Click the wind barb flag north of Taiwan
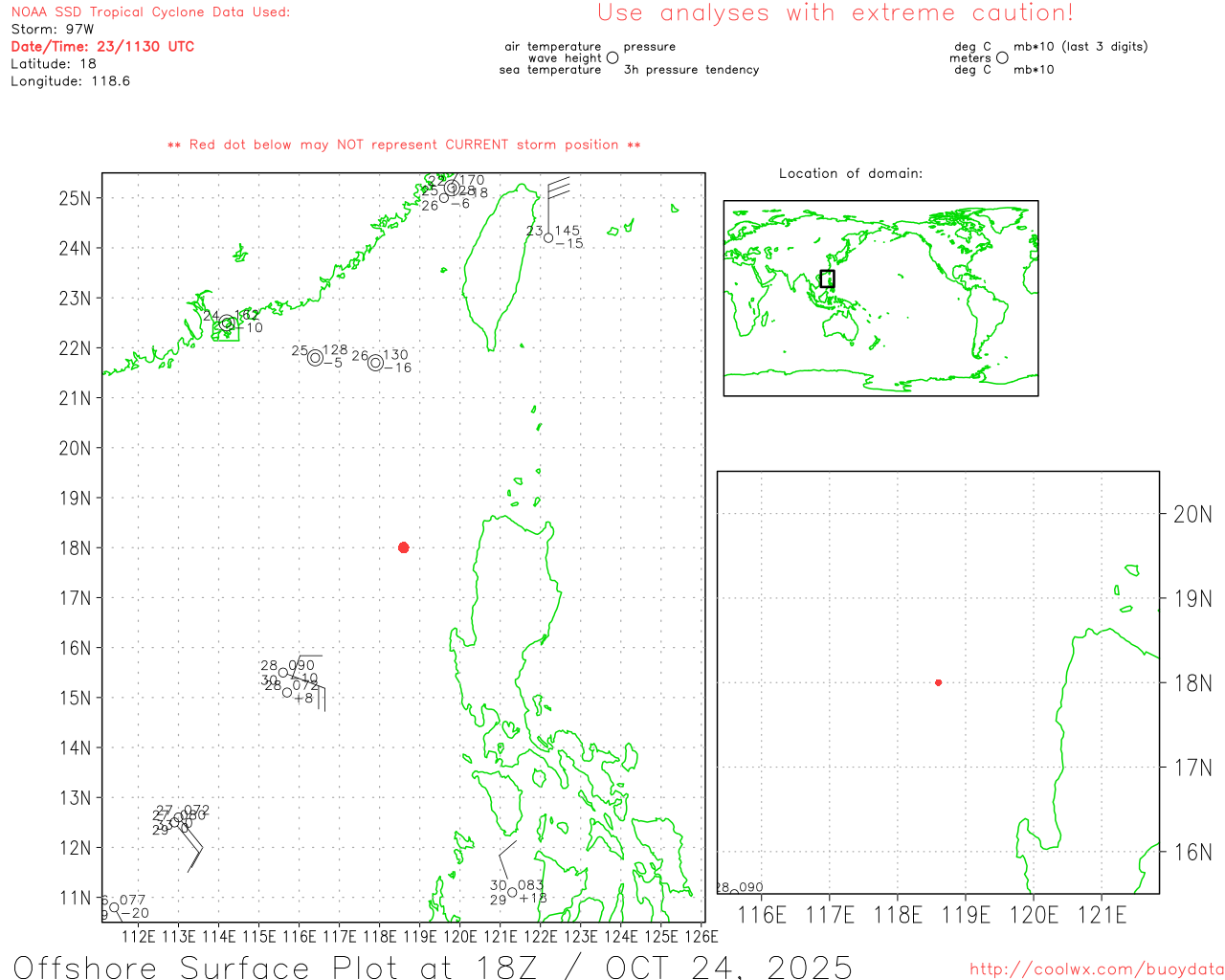Screen dimensions: 1225x980 click(x=559, y=187)
